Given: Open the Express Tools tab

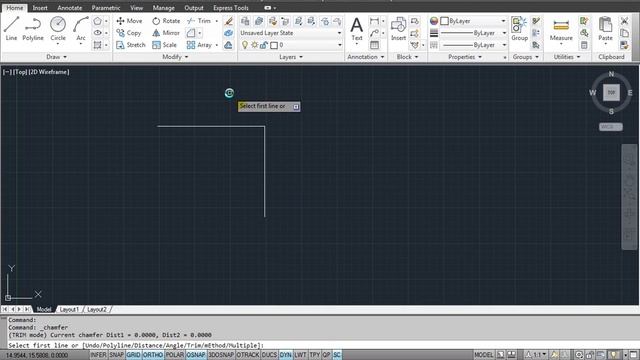Looking at the screenshot, I should pos(231,8).
